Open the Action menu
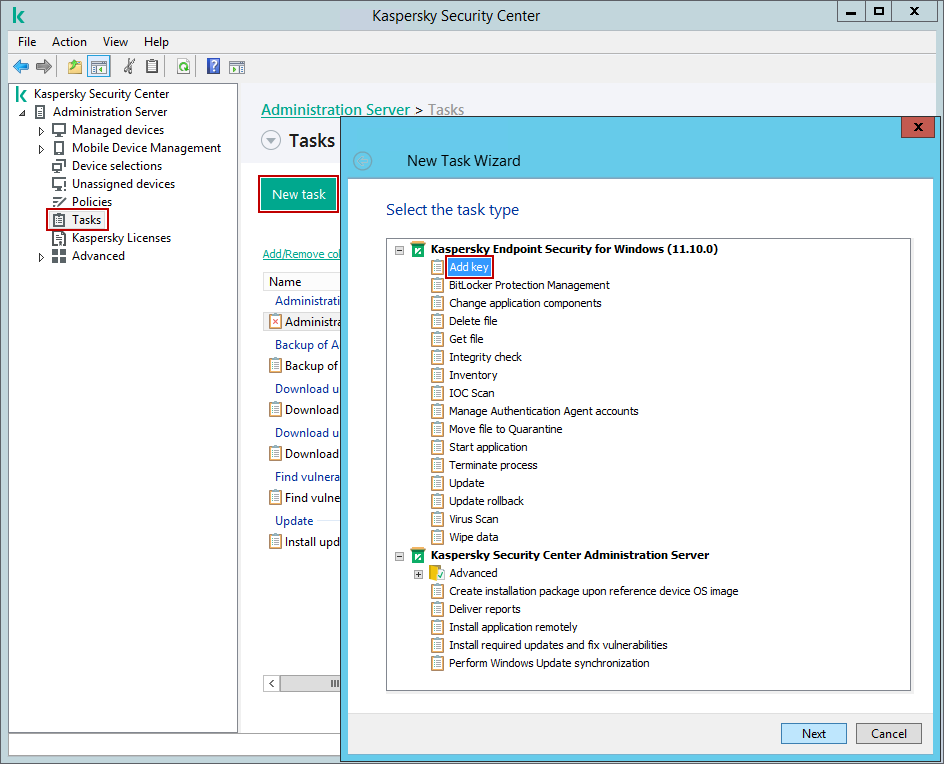 point(69,42)
